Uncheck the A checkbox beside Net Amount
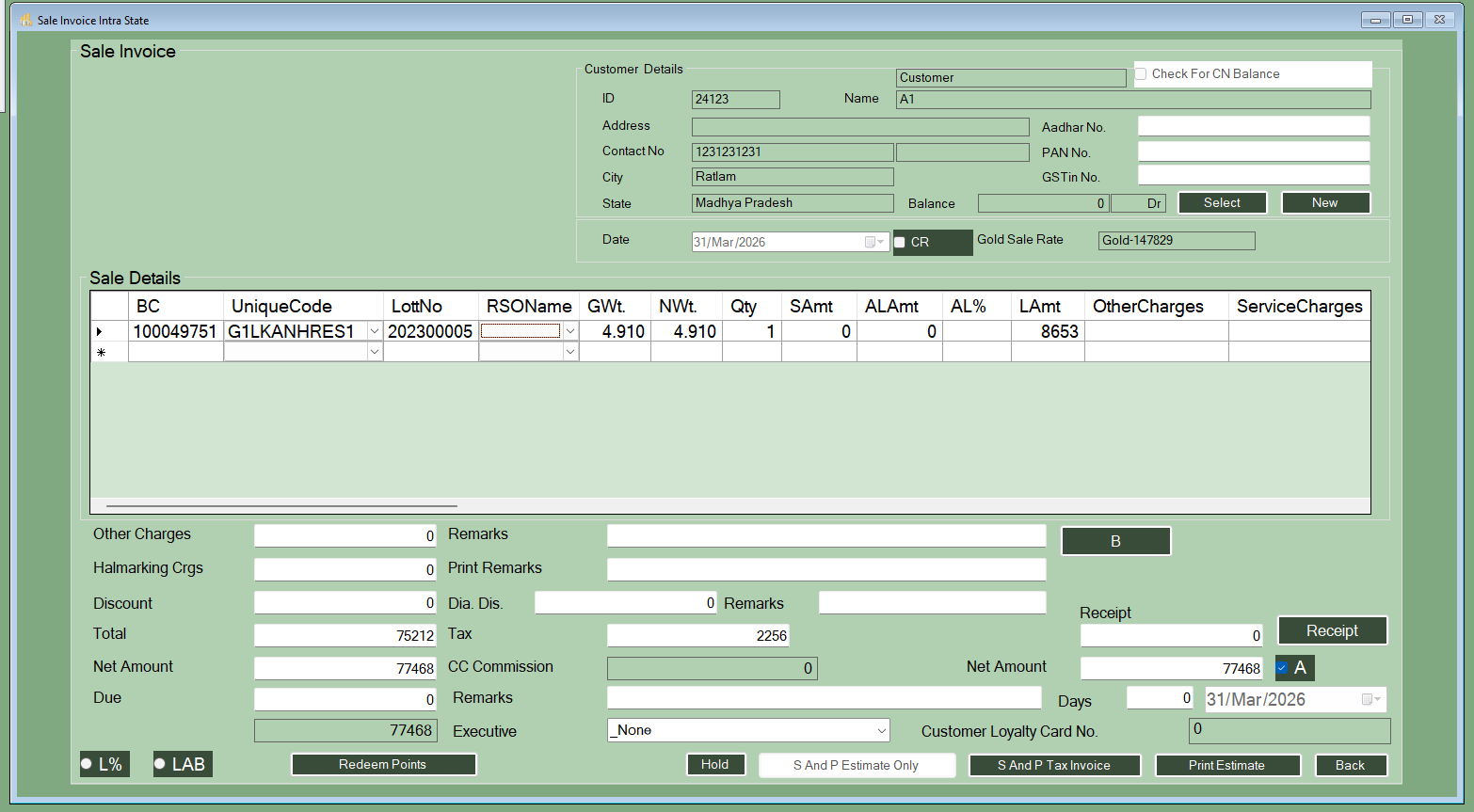 coord(1282,668)
